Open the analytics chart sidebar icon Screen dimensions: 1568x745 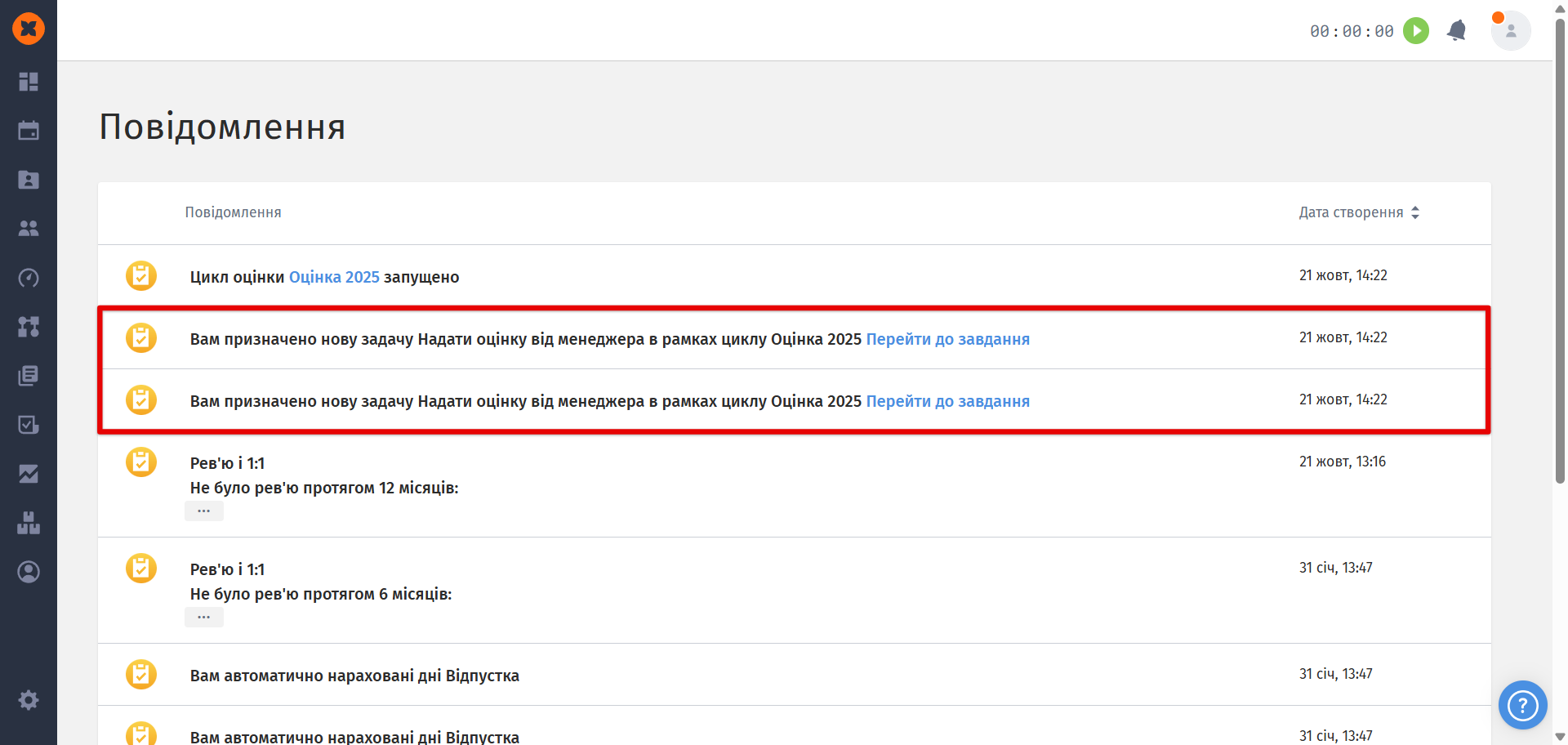coord(29,474)
